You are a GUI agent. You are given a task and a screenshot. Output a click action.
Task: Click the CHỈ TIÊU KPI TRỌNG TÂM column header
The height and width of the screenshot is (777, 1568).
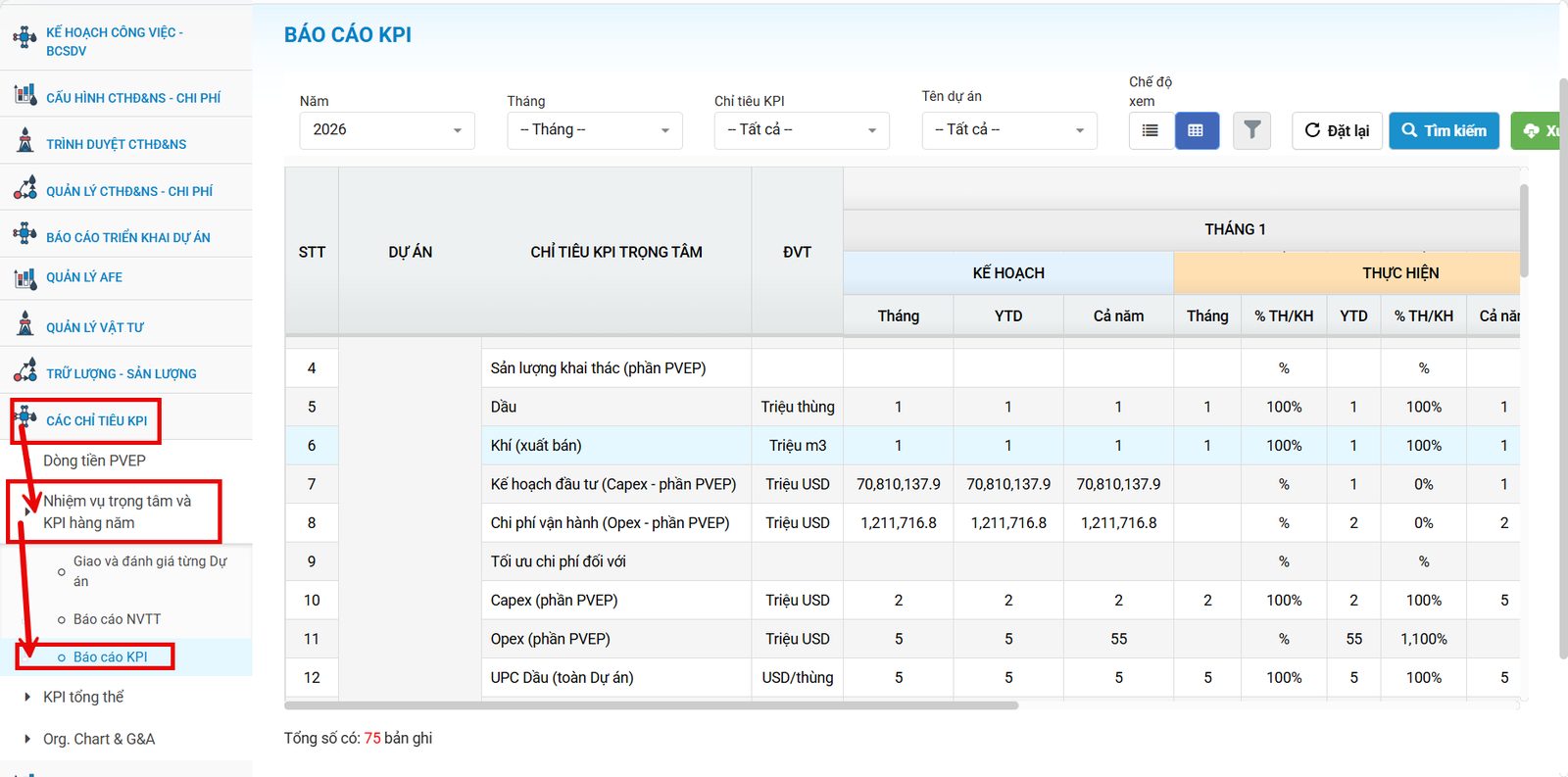(615, 252)
